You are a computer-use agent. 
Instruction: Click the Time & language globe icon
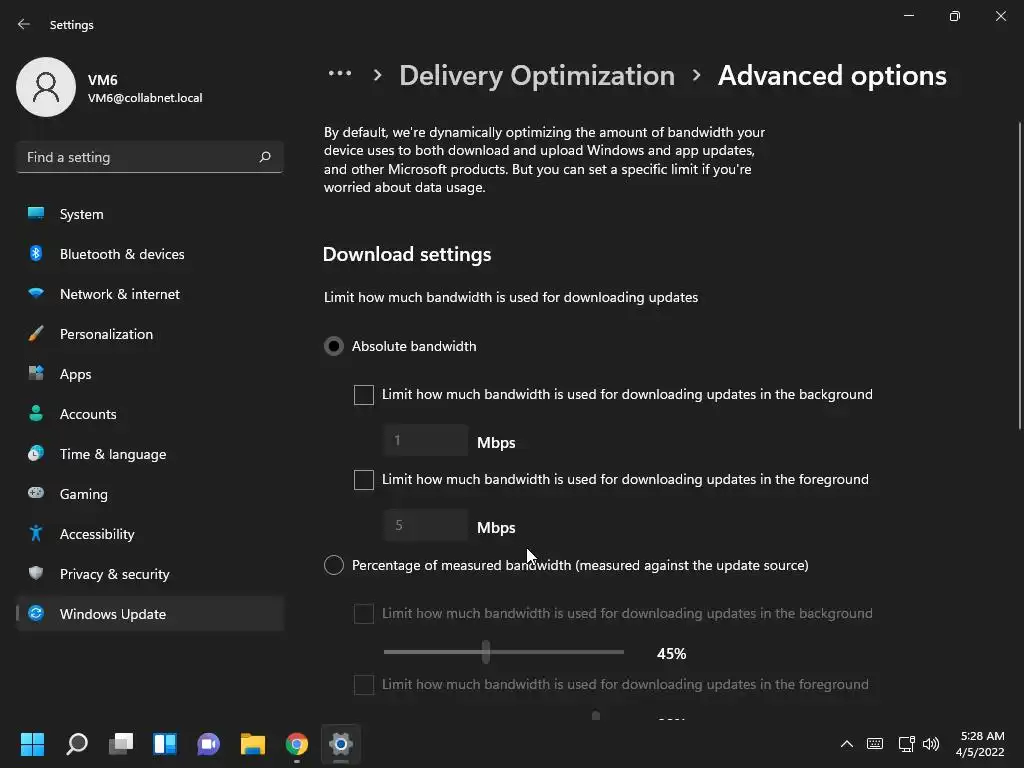pyautogui.click(x=36, y=453)
